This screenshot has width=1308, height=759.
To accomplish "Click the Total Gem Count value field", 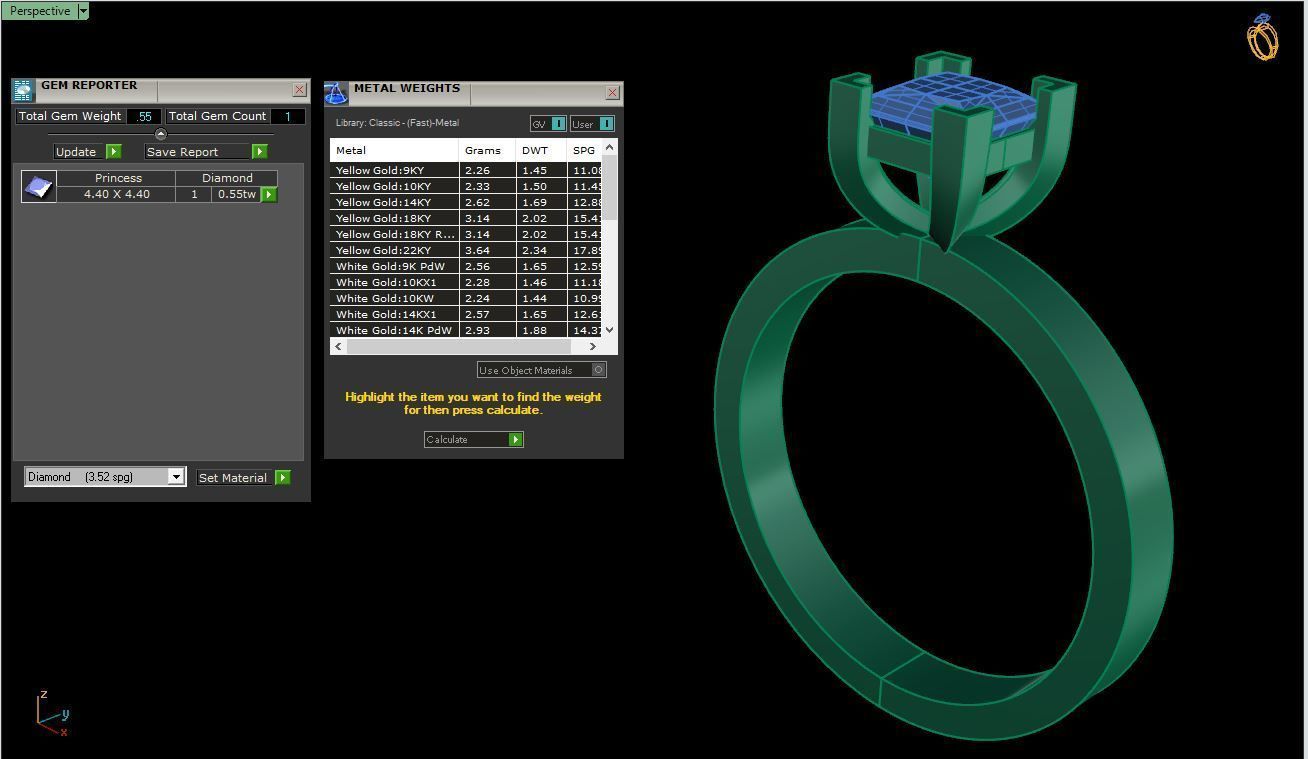I will pyautogui.click(x=288, y=116).
